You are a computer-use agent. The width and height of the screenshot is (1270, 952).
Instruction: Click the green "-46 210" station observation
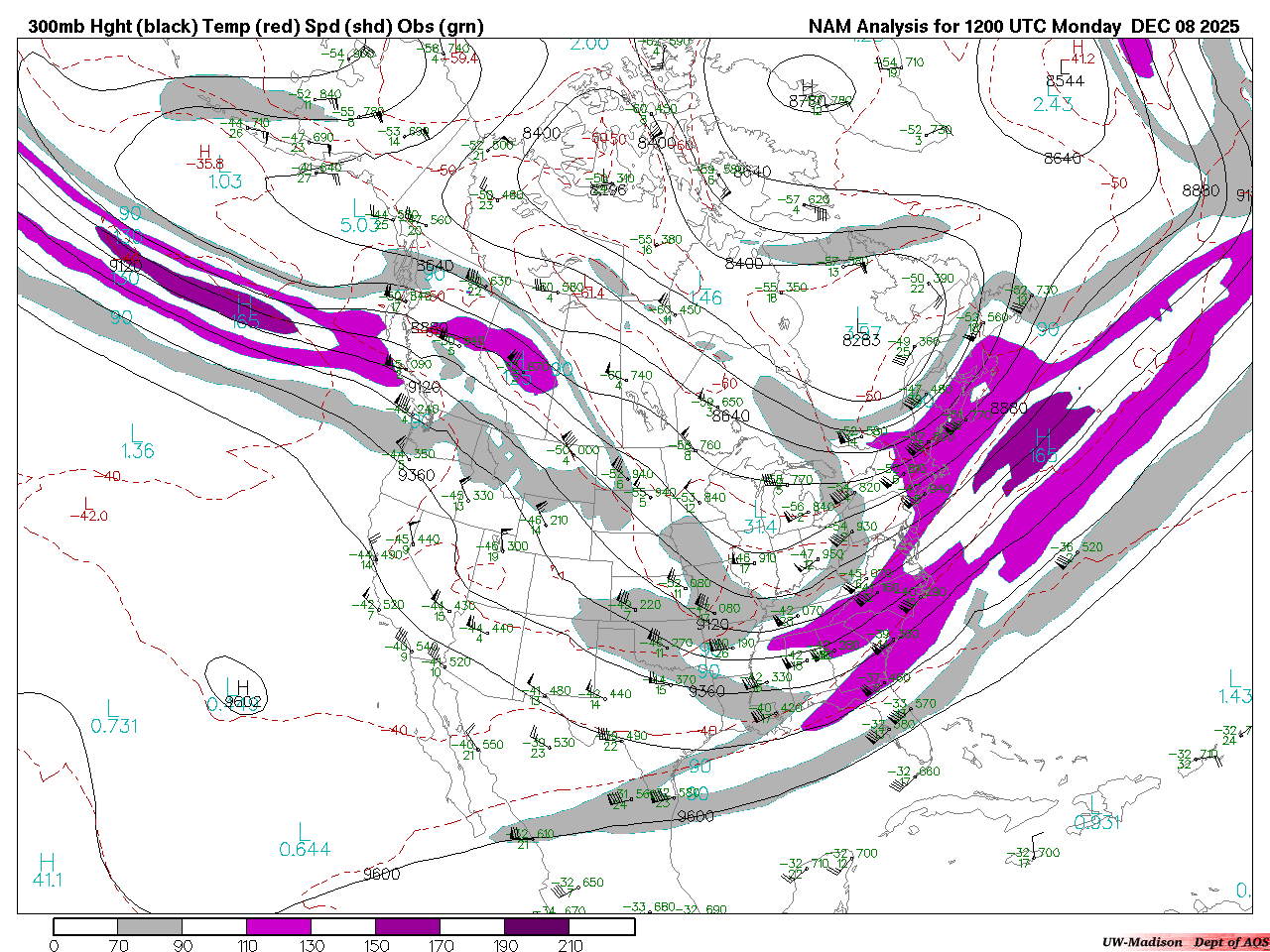point(543,521)
